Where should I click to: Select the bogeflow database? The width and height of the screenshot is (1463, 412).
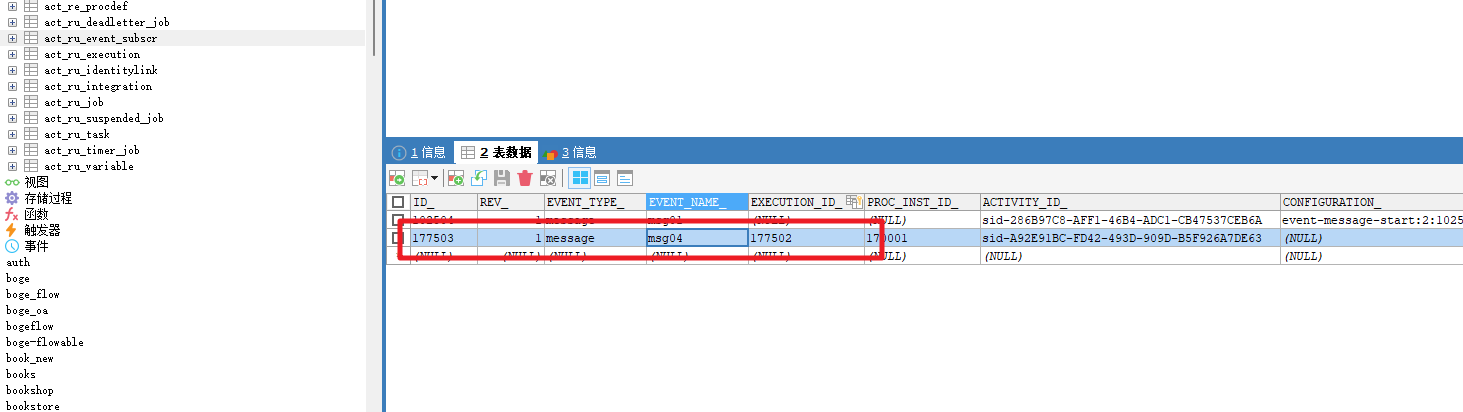(x=30, y=326)
